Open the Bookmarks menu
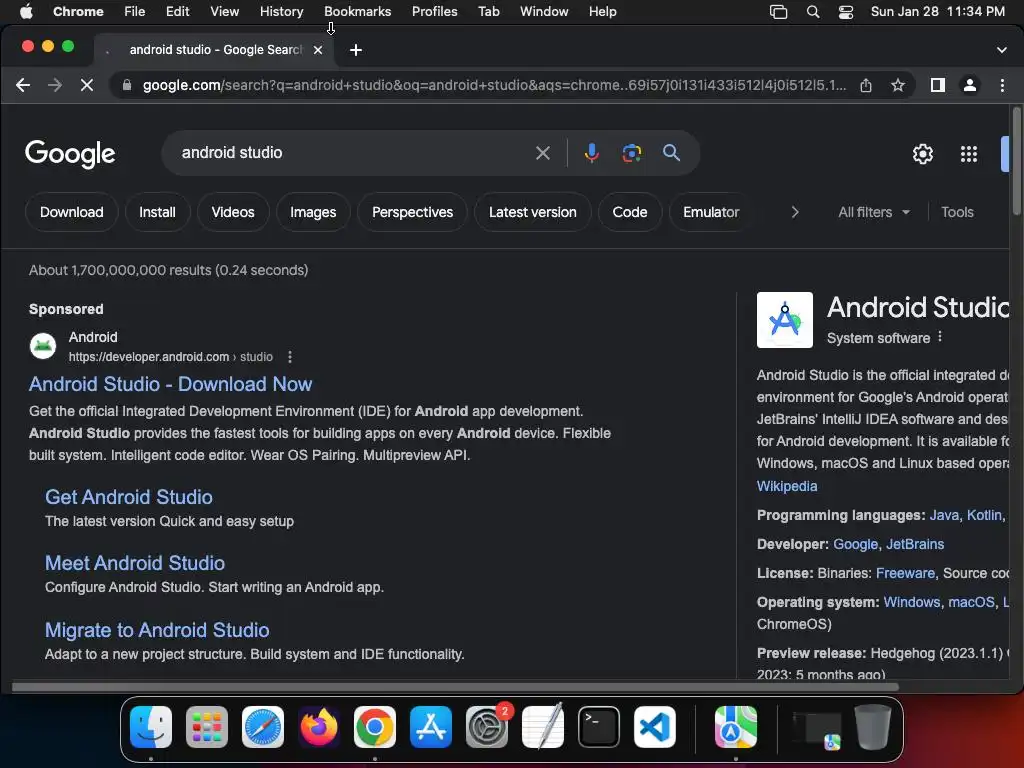 (358, 12)
